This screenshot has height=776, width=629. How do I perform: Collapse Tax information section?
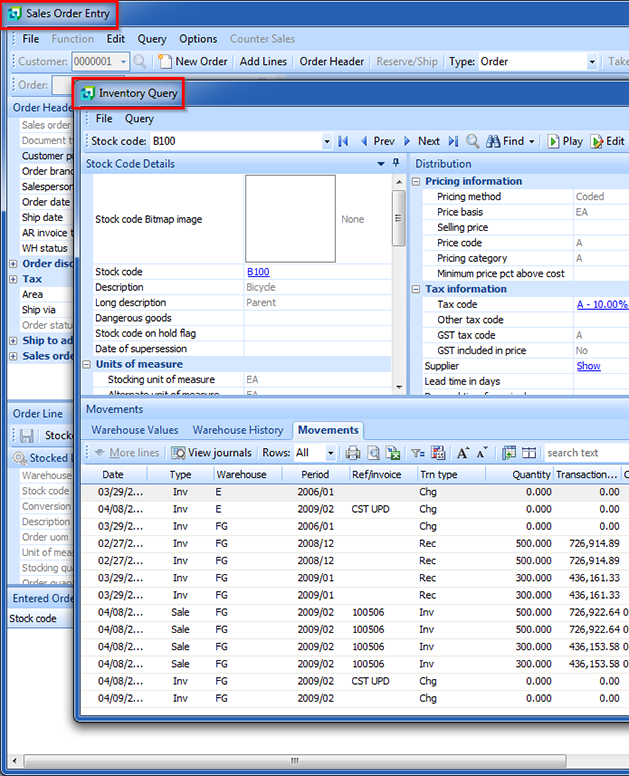click(416, 290)
